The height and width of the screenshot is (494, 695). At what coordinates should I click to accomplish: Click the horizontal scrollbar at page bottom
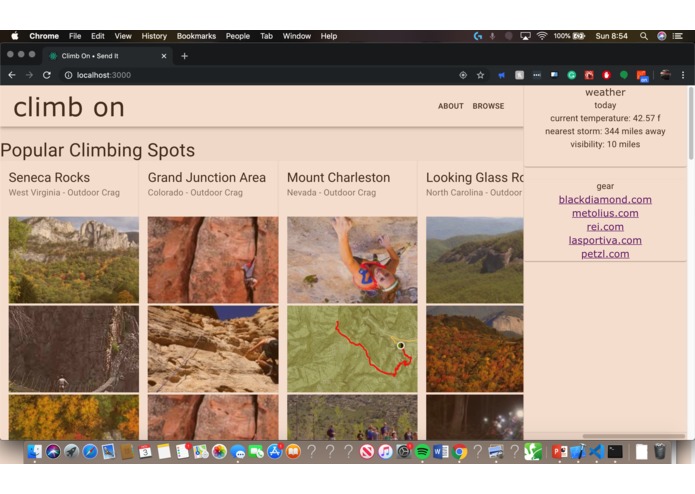tap(634, 436)
